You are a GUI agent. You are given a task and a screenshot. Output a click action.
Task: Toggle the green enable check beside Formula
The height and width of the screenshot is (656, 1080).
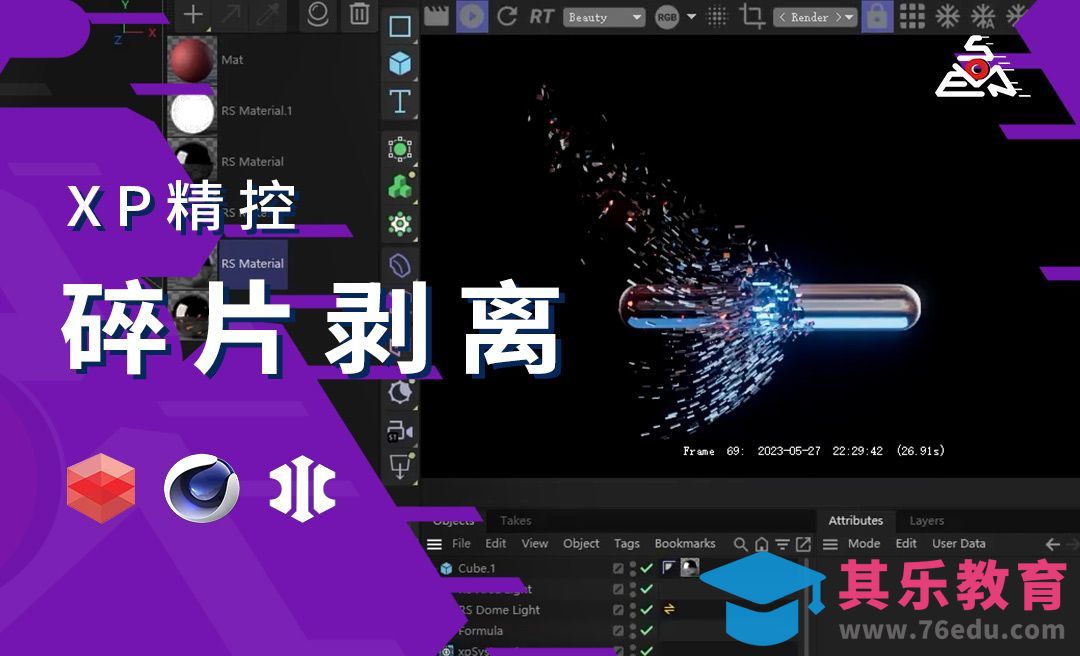[x=645, y=631]
